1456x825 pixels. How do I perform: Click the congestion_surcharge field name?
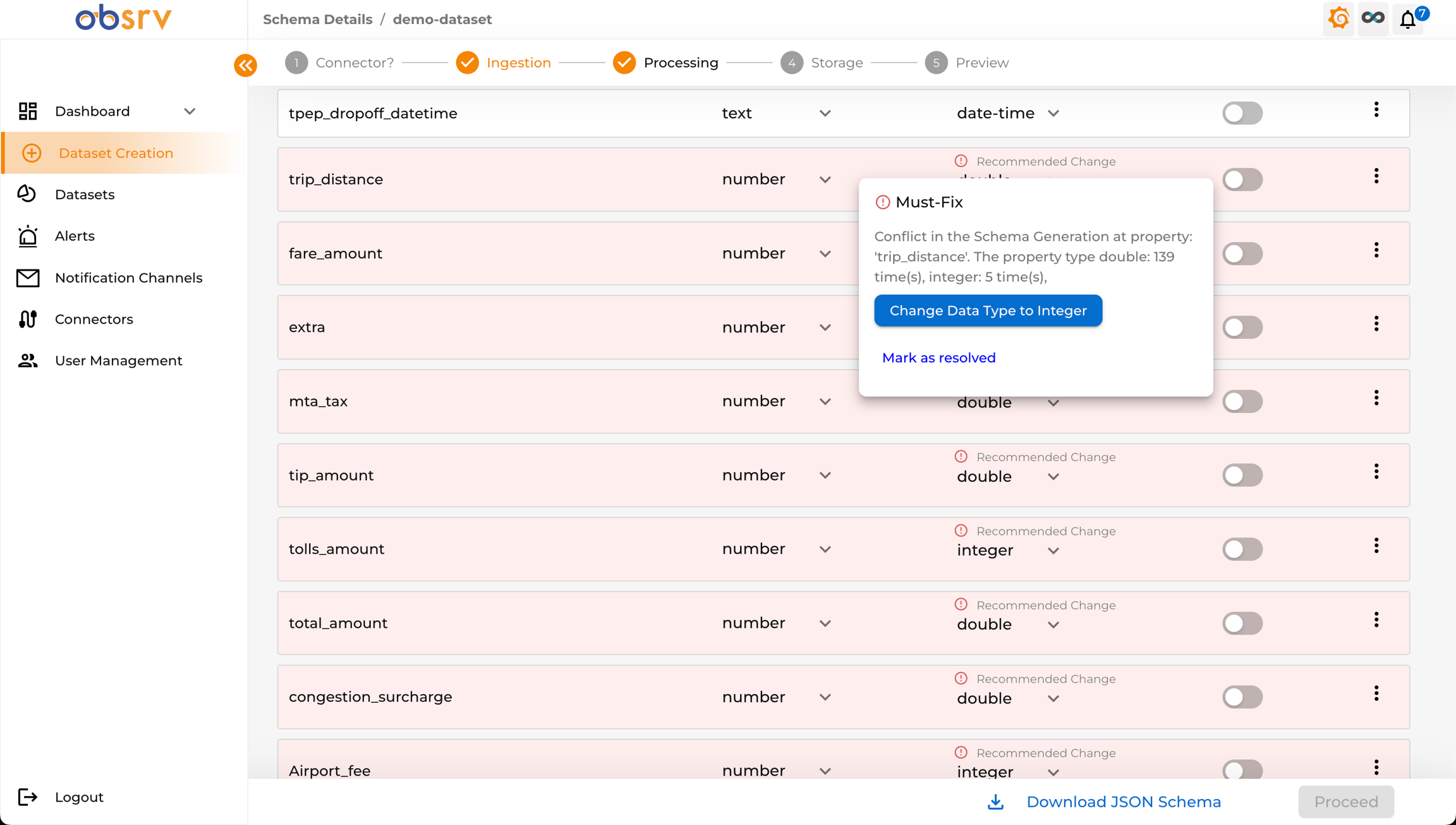tap(370, 697)
